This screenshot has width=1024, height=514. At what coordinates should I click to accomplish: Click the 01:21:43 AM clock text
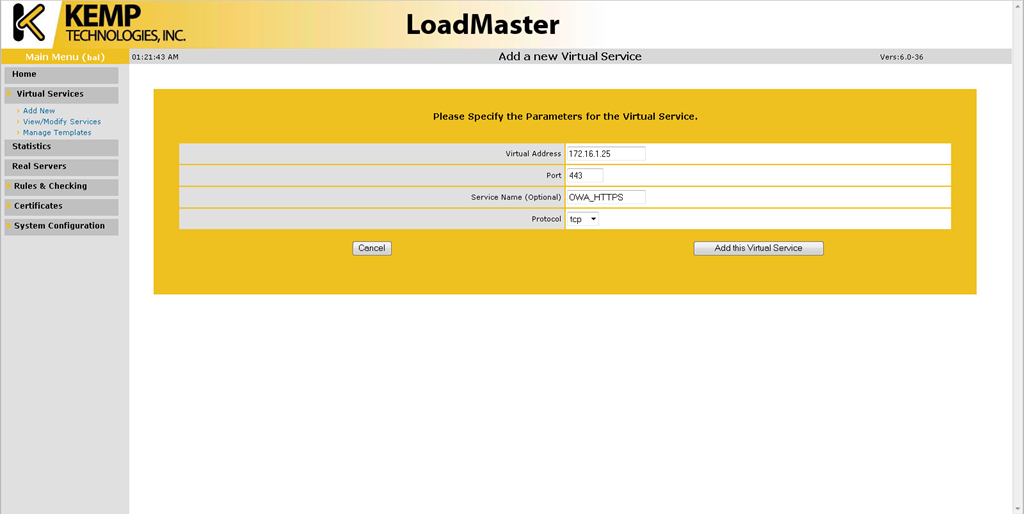pyautogui.click(x=155, y=57)
